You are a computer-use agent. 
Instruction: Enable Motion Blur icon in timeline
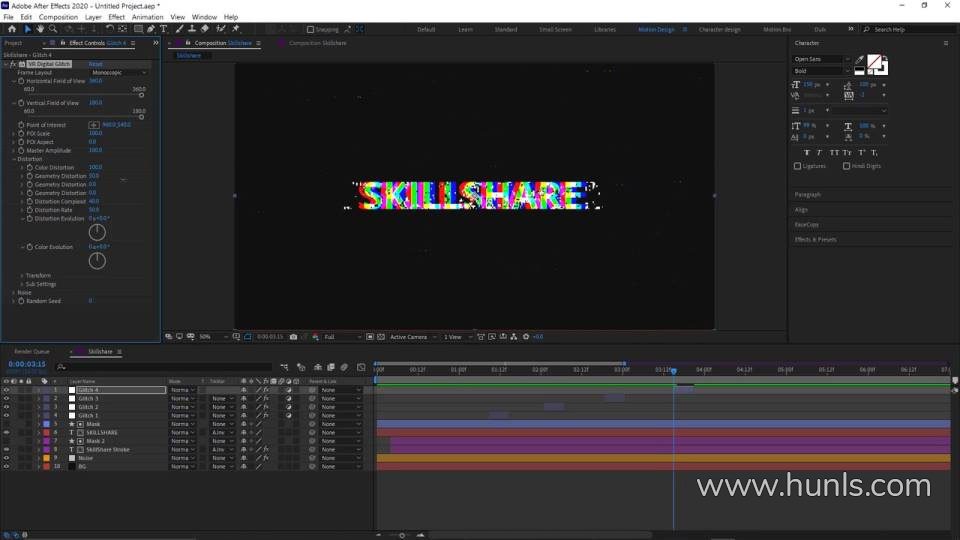click(345, 367)
